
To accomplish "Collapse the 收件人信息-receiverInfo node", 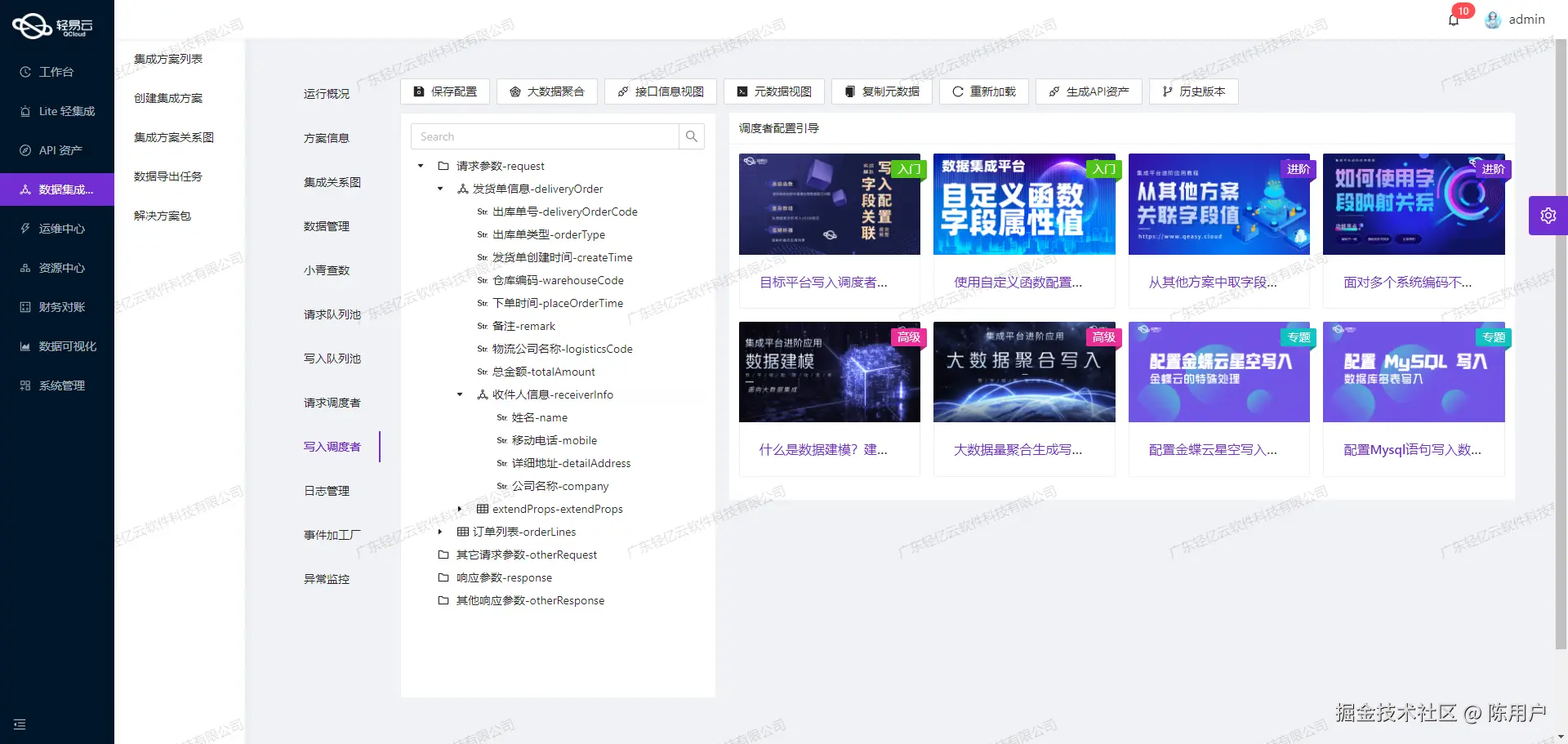I will click(x=459, y=394).
